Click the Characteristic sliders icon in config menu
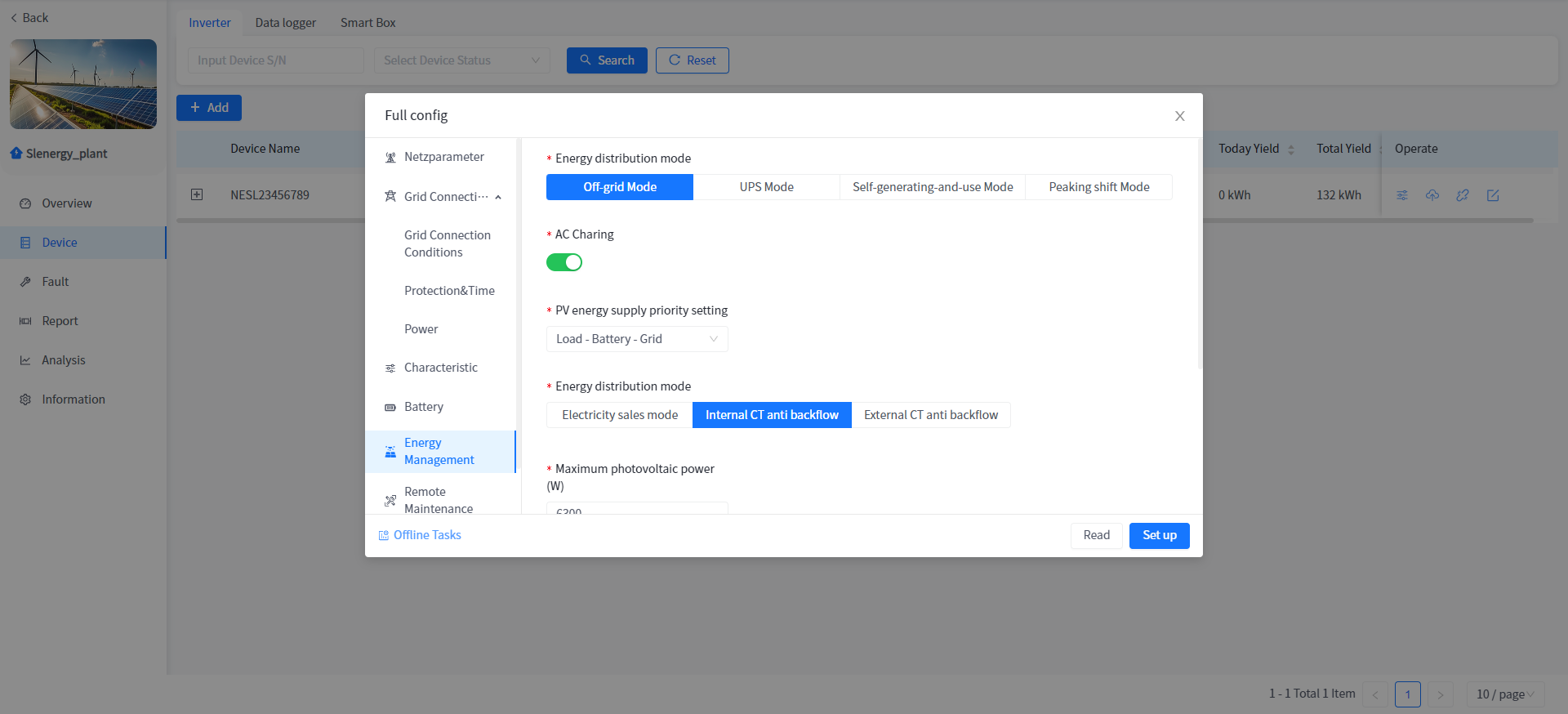The image size is (1568, 714). (x=390, y=368)
